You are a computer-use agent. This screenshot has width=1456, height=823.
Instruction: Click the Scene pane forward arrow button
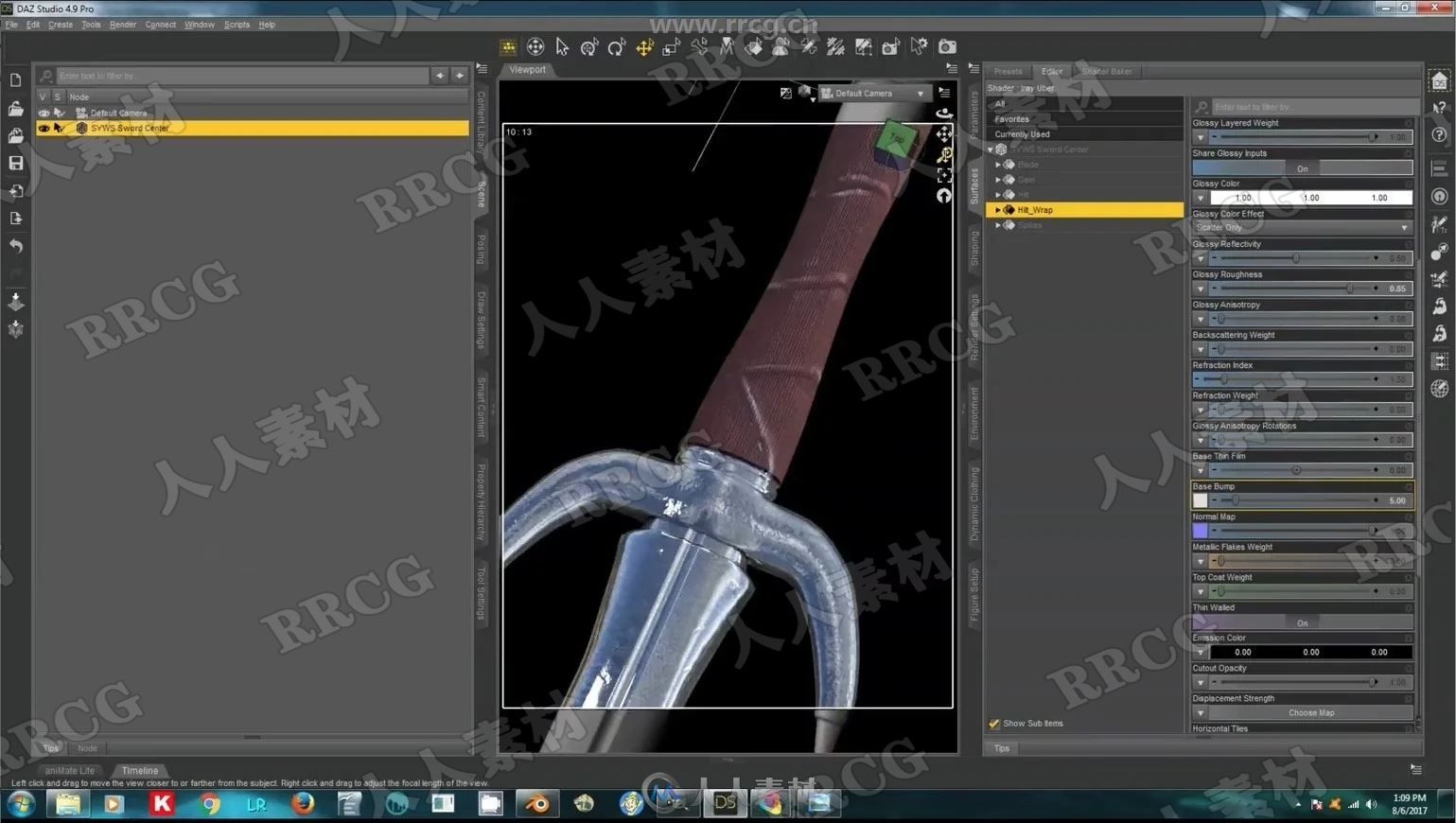click(460, 76)
